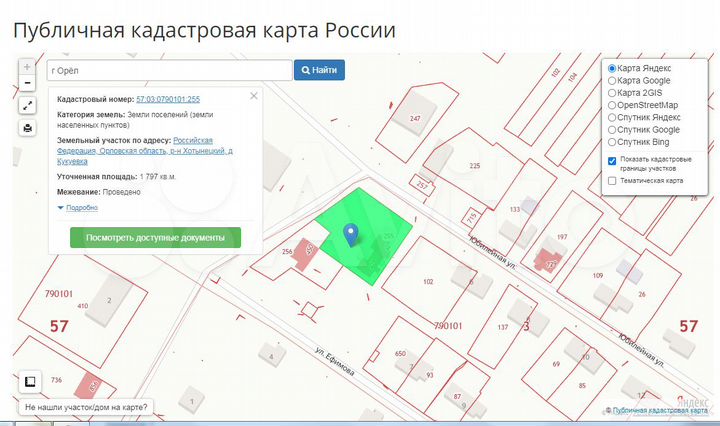Click parcel 197 on the map
Screen dimensions: 720x426
coord(562,237)
